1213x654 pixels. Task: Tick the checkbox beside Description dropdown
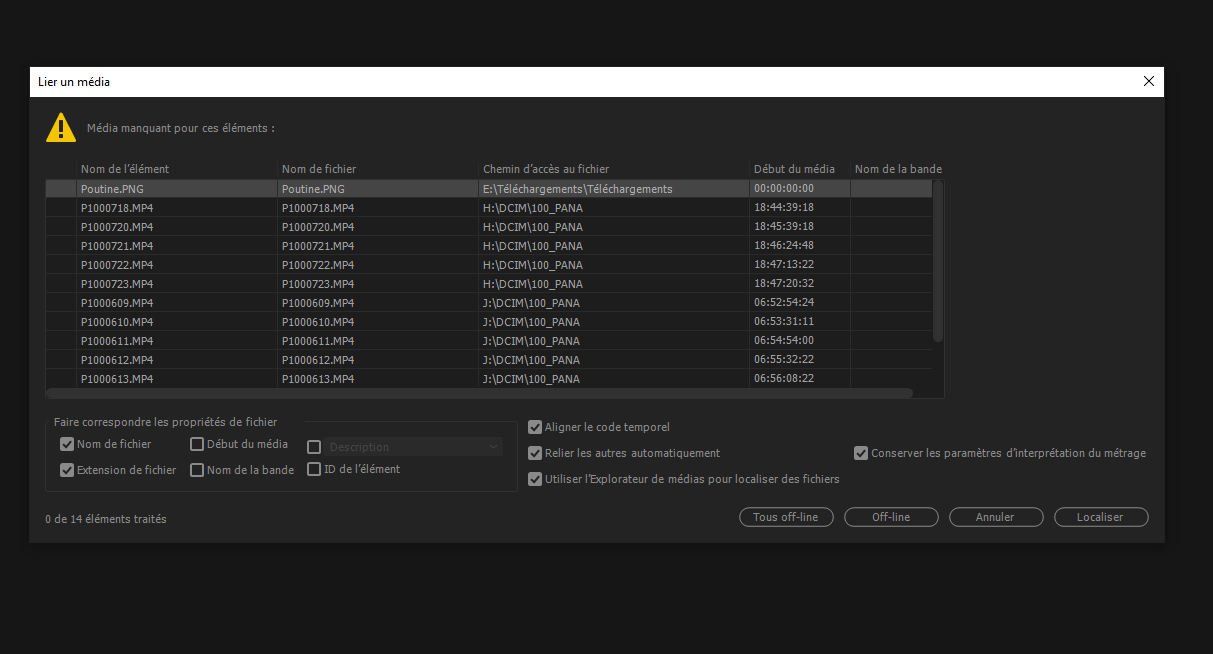tap(314, 447)
